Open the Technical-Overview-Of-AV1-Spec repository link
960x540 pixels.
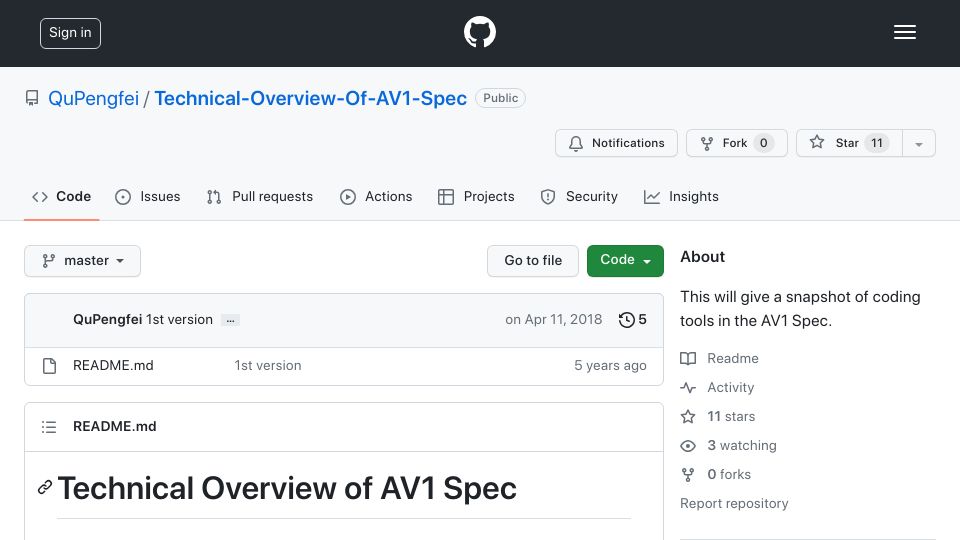click(x=310, y=98)
